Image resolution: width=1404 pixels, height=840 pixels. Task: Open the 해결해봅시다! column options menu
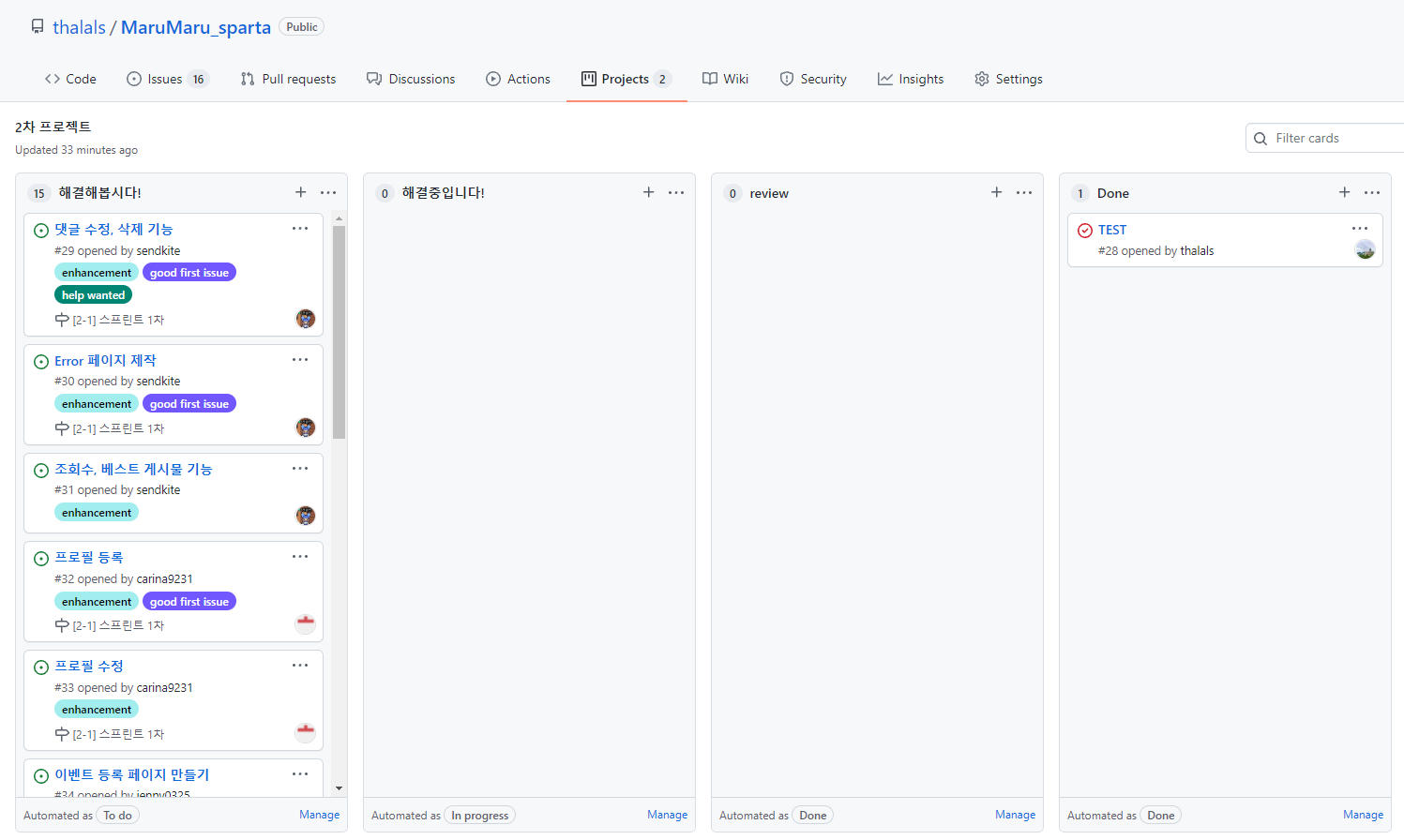(328, 192)
